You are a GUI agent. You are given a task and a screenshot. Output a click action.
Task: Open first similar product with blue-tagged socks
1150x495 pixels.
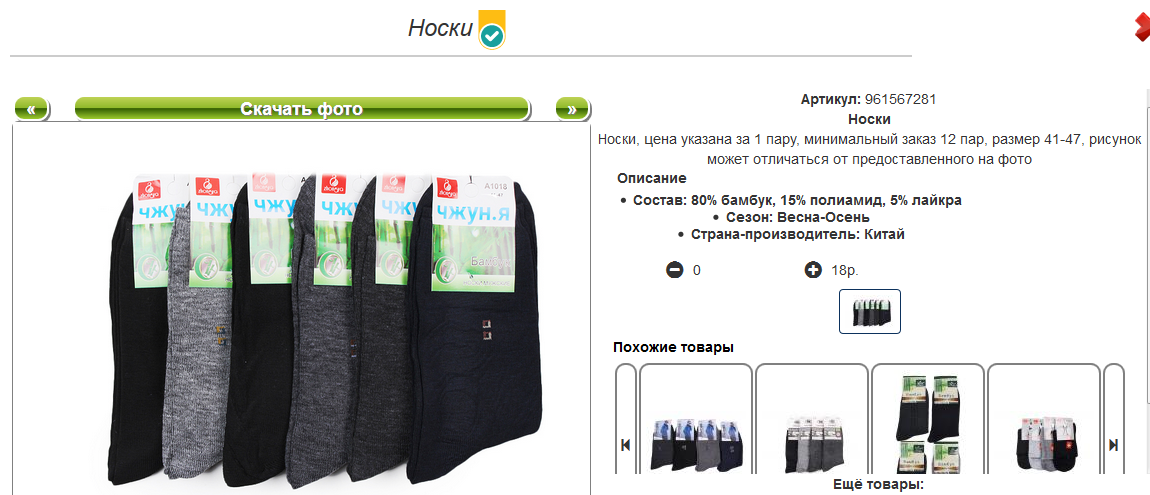coord(696,444)
